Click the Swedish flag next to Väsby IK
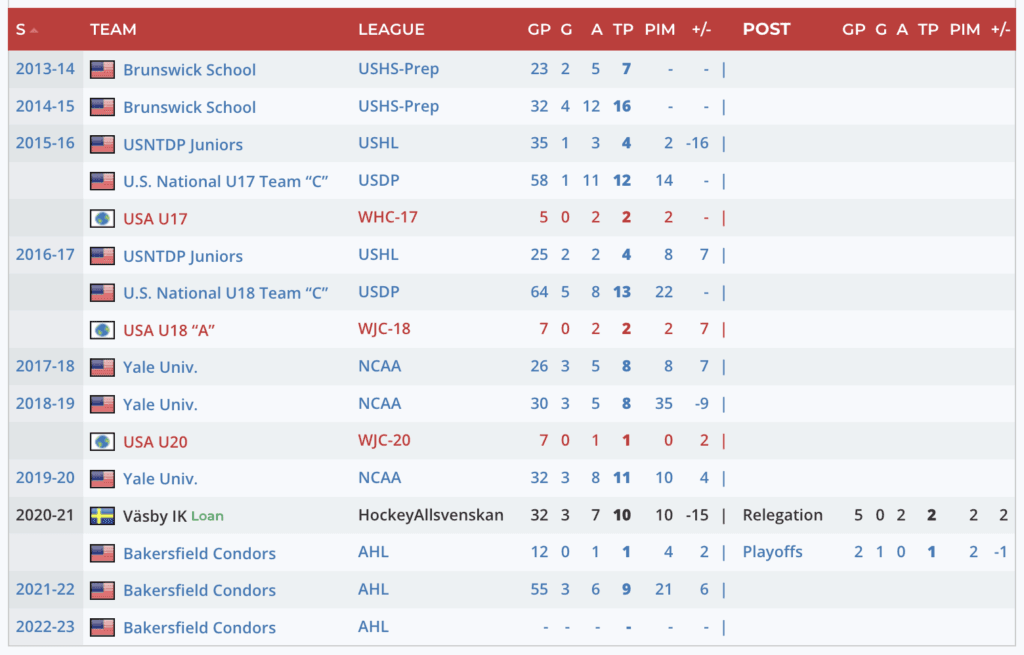 pyautogui.click(x=102, y=516)
